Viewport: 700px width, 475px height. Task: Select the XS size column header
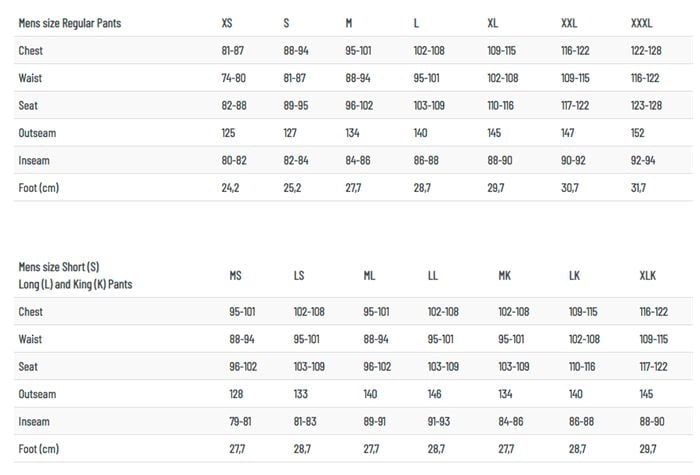pos(229,22)
